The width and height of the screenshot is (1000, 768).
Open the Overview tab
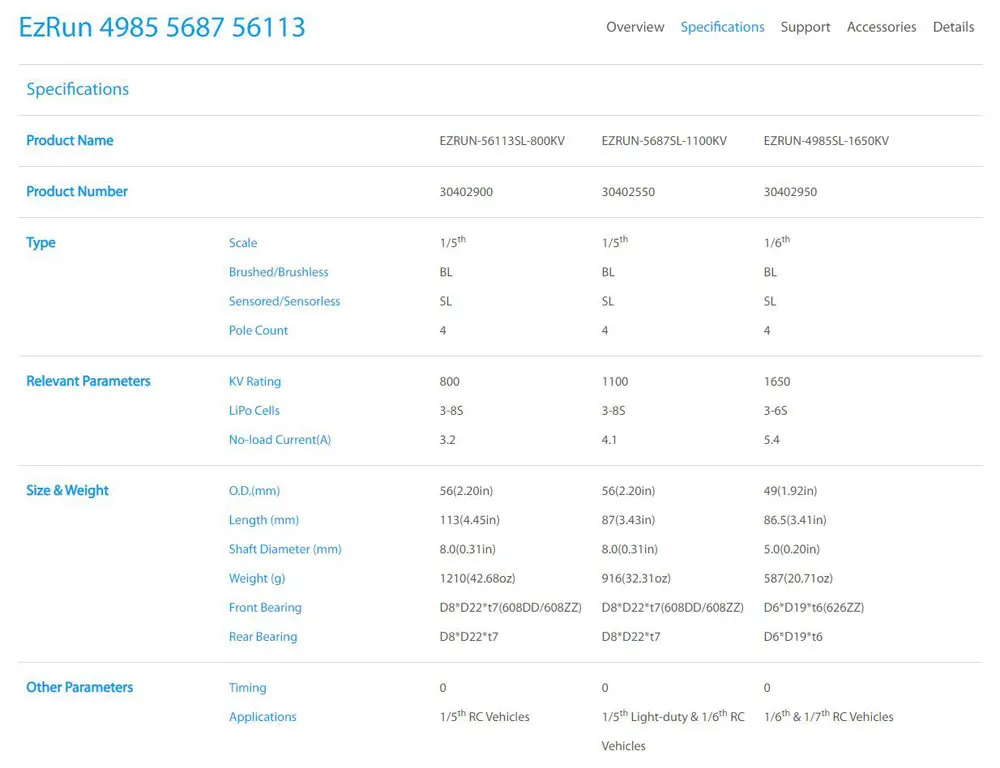(x=635, y=27)
